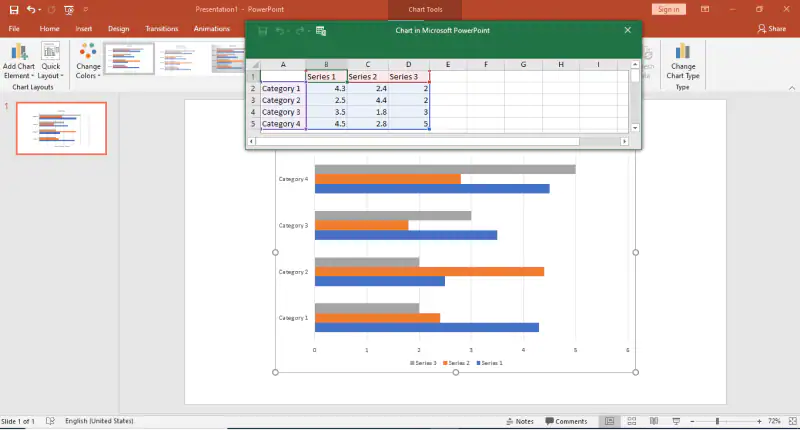Select row 5 header in spreadsheet
Image resolution: width=800 pixels, height=430 pixels.
(x=253, y=123)
